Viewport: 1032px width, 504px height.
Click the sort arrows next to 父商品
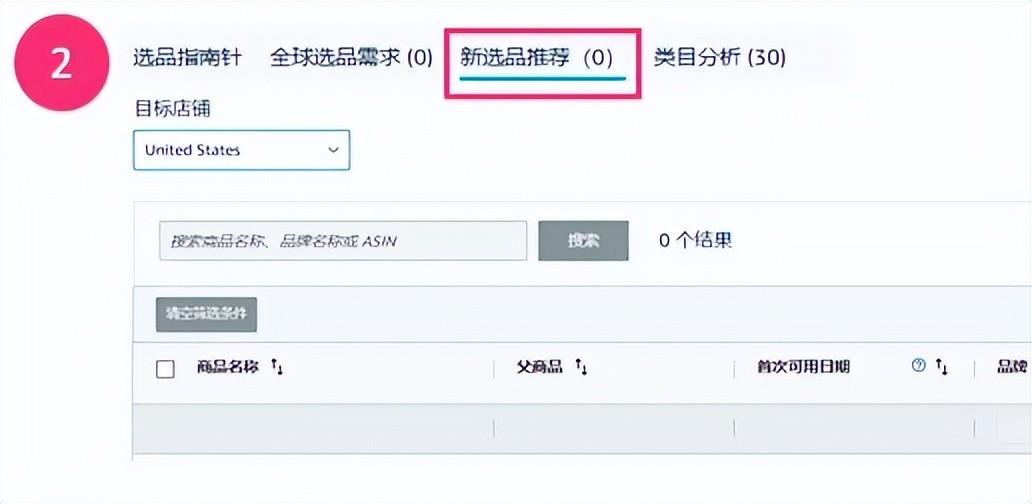581,368
